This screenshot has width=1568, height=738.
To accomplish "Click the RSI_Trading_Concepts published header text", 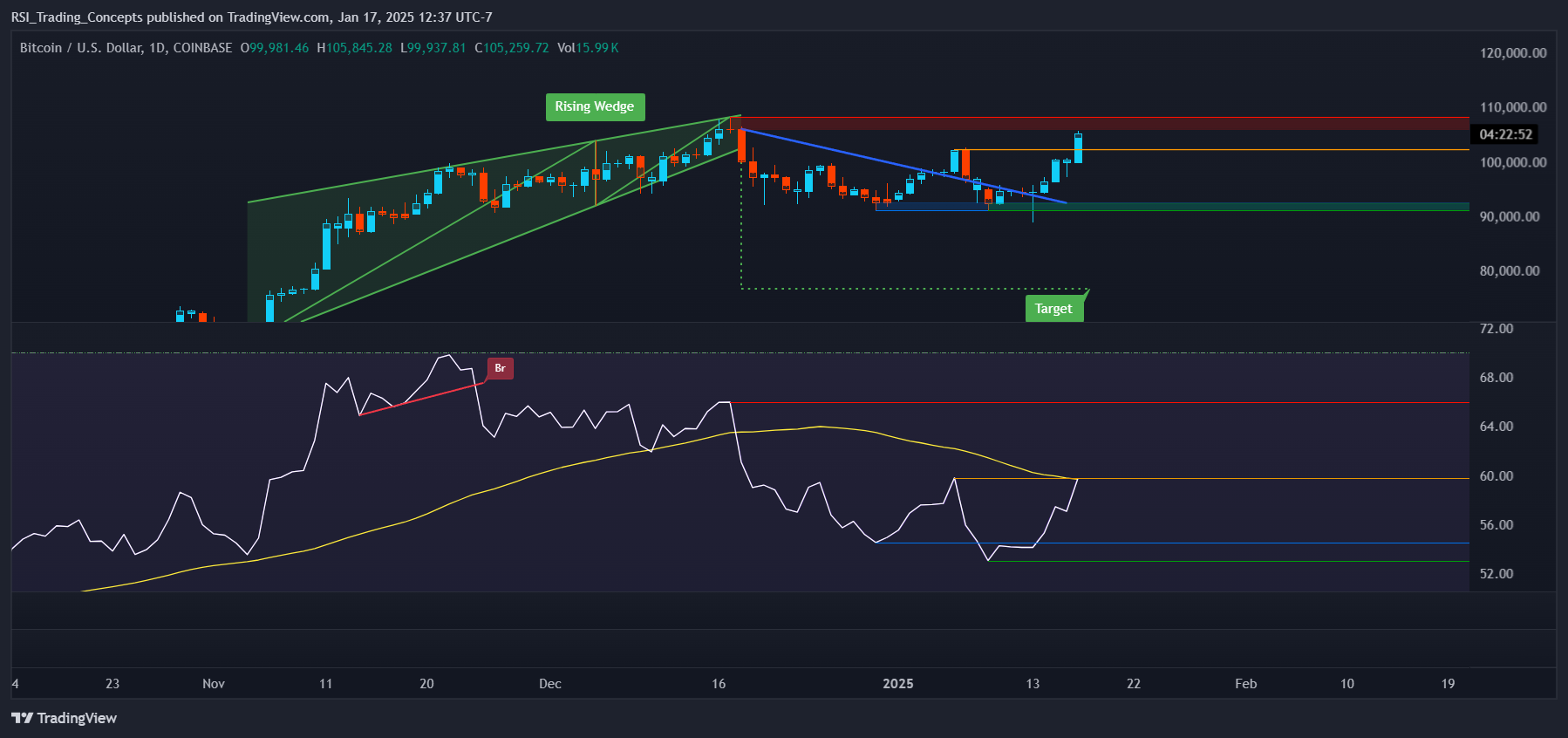I will [x=251, y=17].
